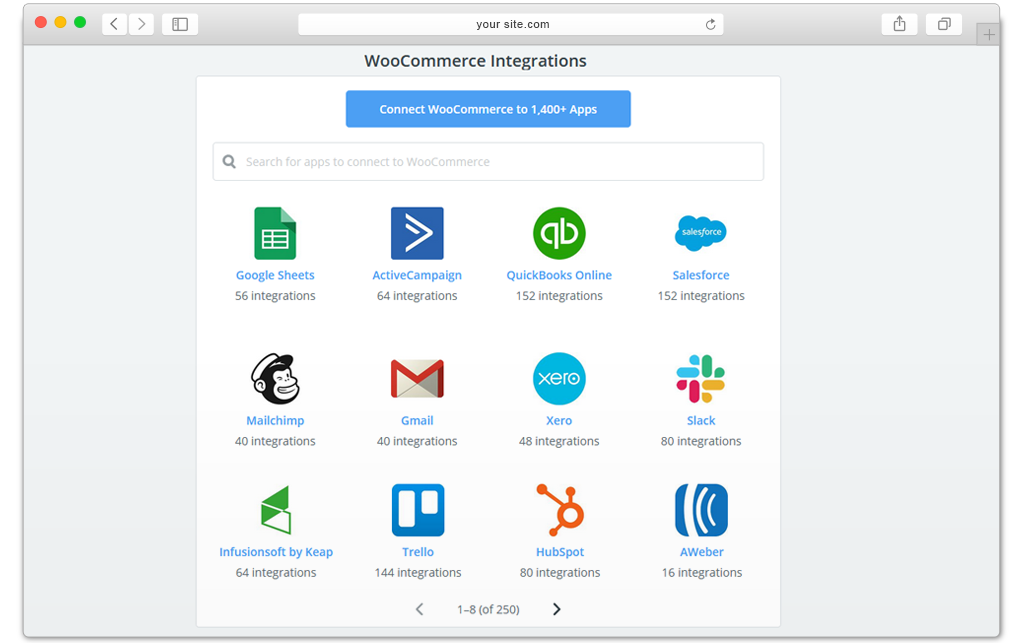Select the Mailchimp monkey icon
Viewport: 1024px width, 643px height.
(x=275, y=379)
